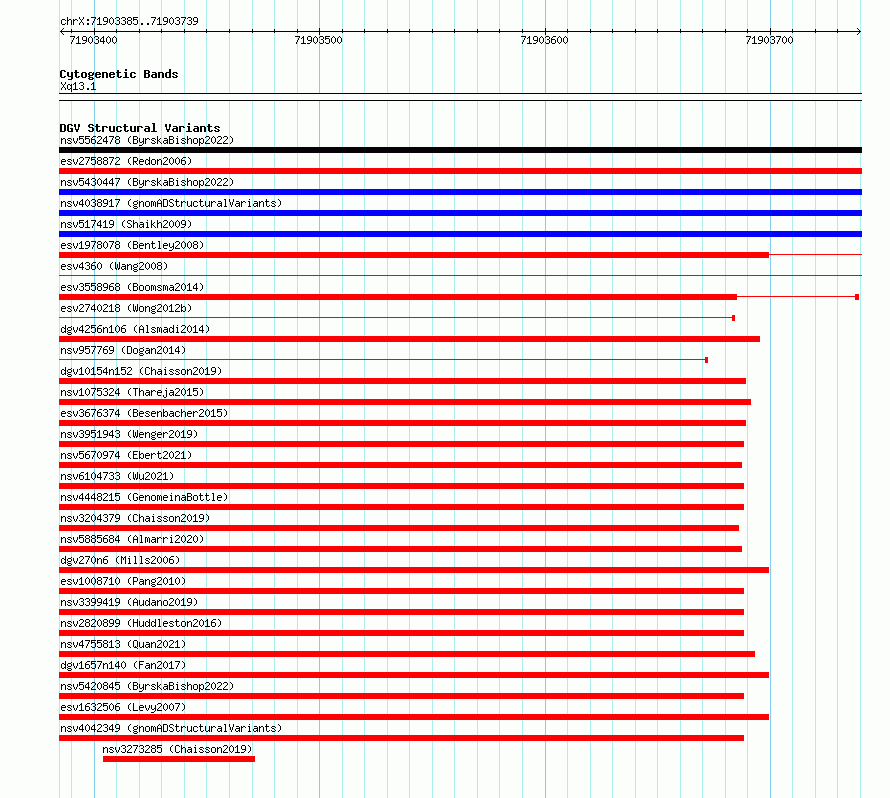The height and width of the screenshot is (798, 890).
Task: Open variant nsv1075324 (Thareja2015)
Action: coord(132,392)
